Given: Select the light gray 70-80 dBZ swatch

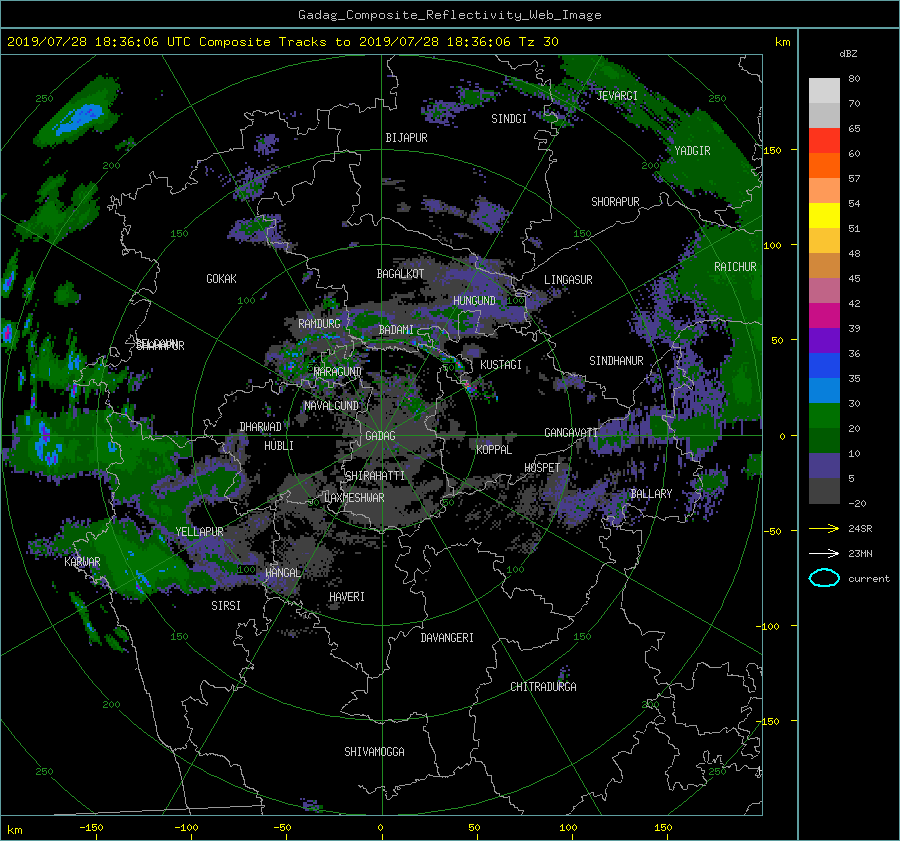Looking at the screenshot, I should [x=824, y=91].
